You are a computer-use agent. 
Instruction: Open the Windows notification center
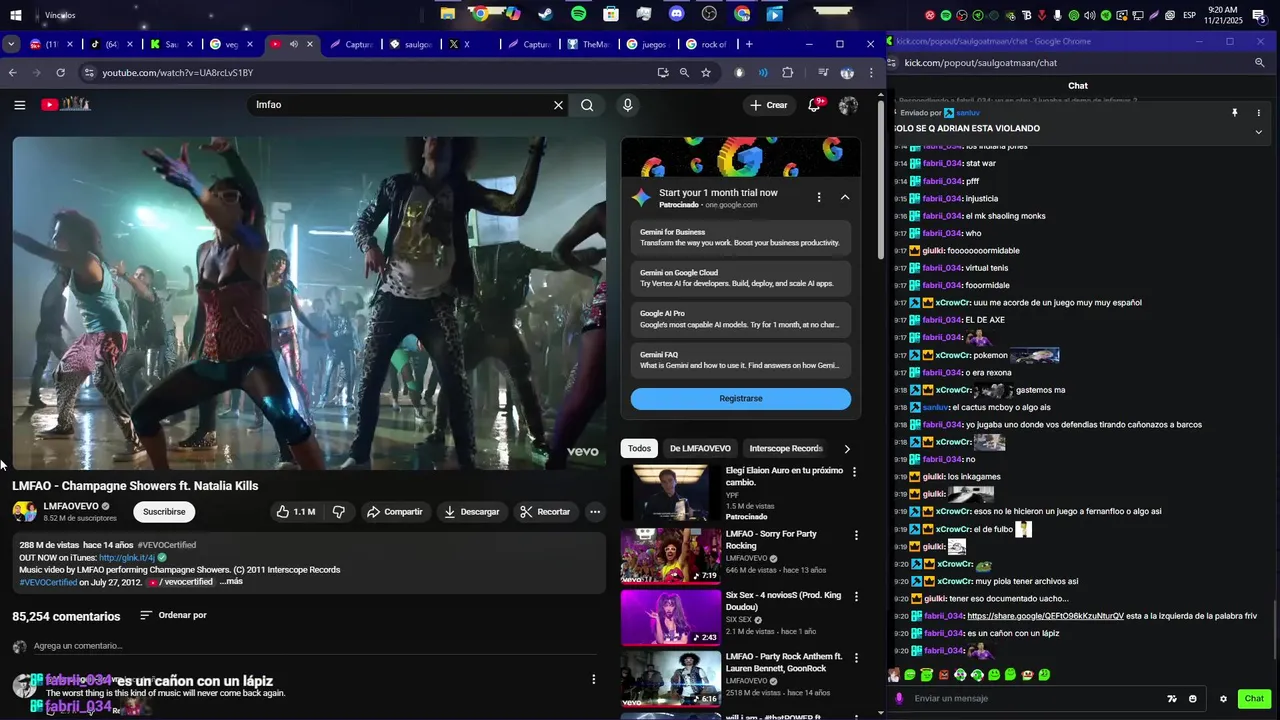pos(1262,15)
